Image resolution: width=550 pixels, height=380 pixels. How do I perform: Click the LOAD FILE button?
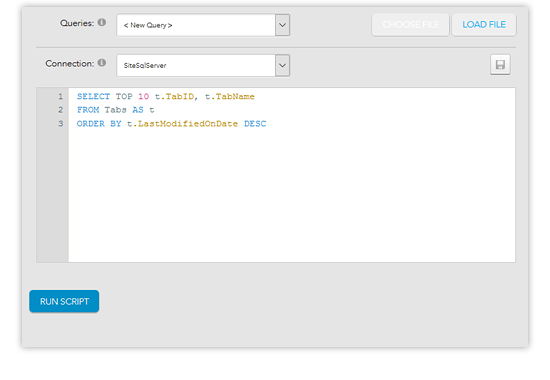[484, 25]
